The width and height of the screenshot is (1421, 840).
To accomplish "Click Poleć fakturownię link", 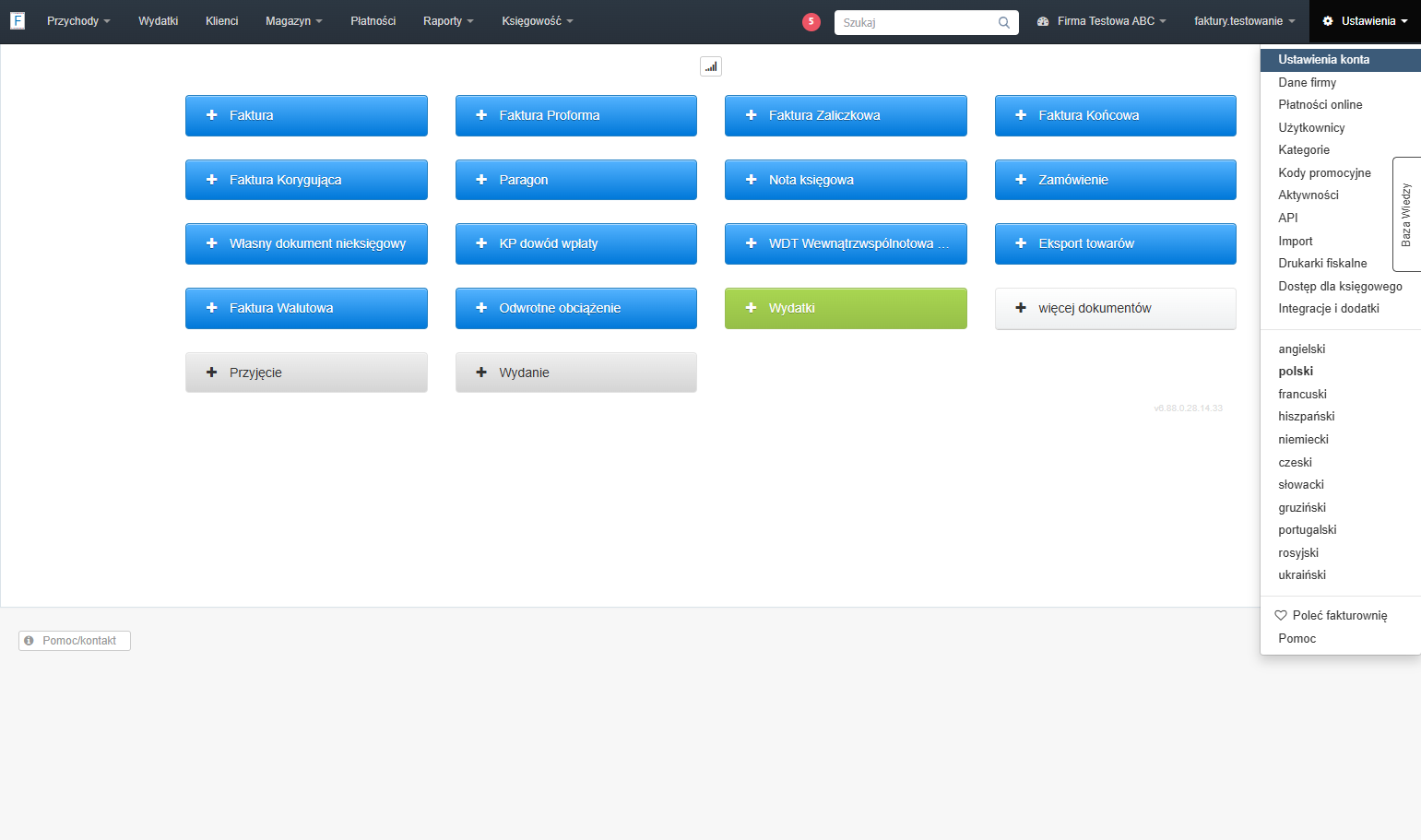I will coord(1339,615).
